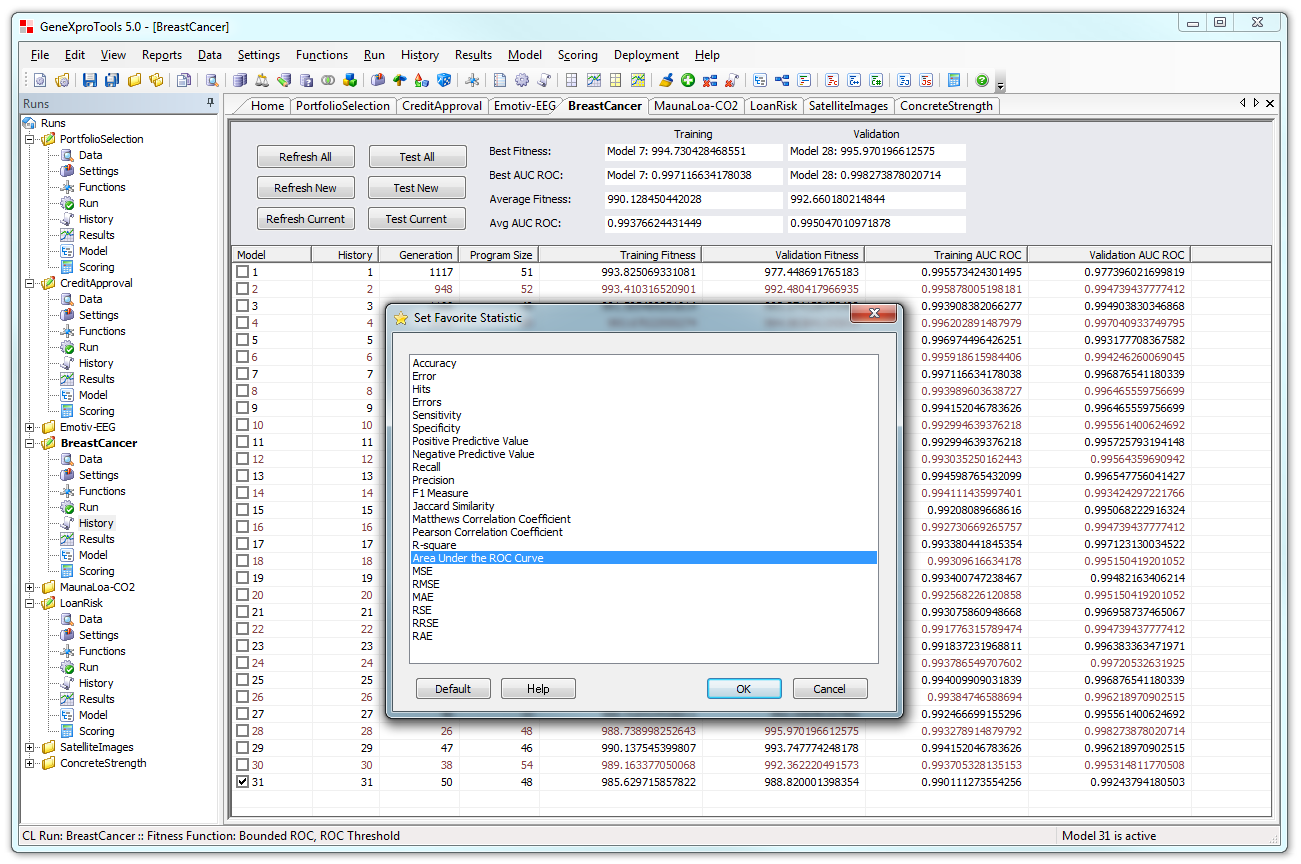Collapse the CreditApproval tree node
This screenshot has height=864, width=1301.
30,283
